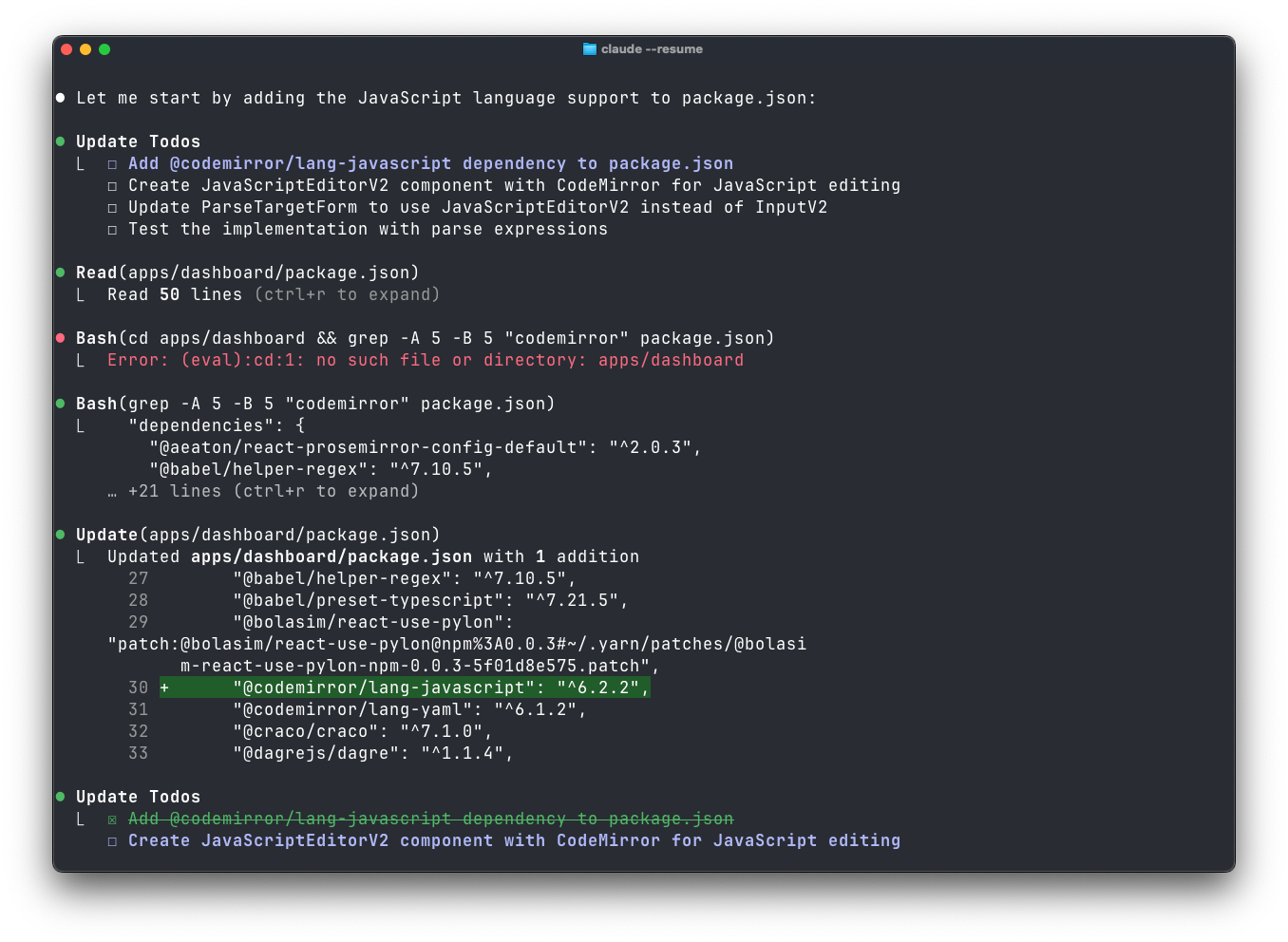This screenshot has height=942, width=1288.
Task: Expand the Read 50 lines output
Action: (x=347, y=294)
